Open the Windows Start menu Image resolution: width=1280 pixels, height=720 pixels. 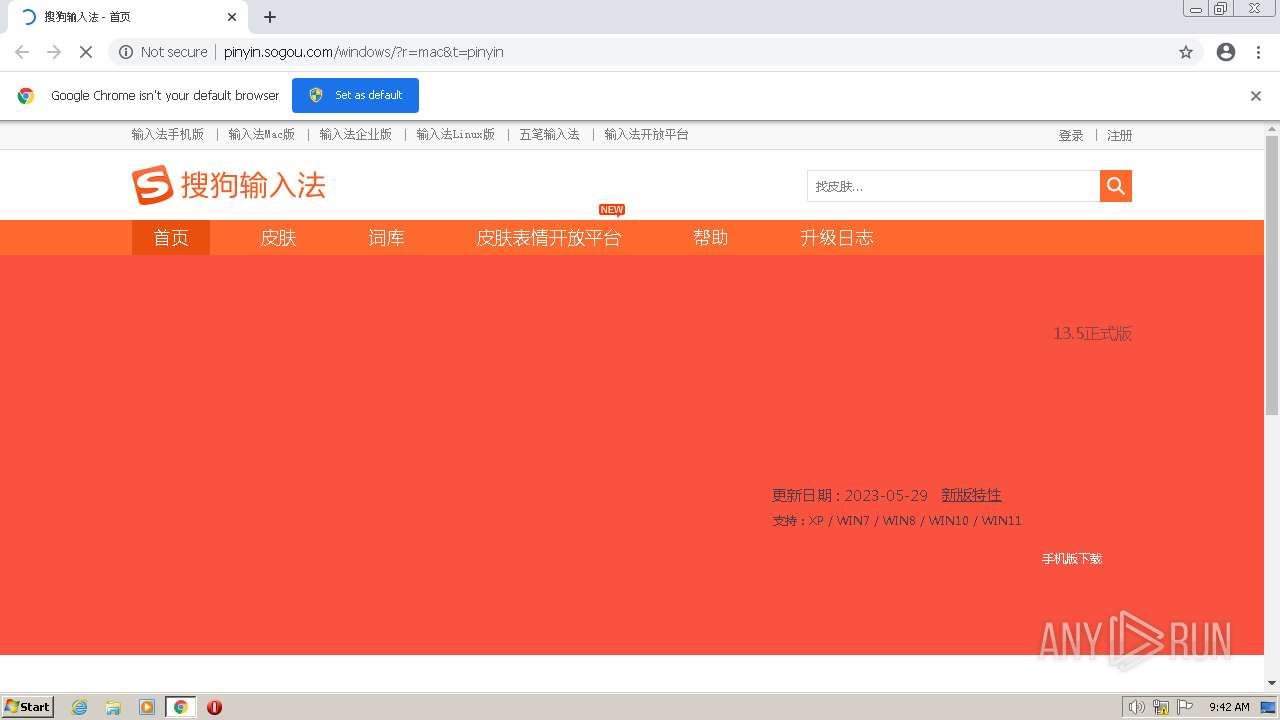tap(28, 707)
